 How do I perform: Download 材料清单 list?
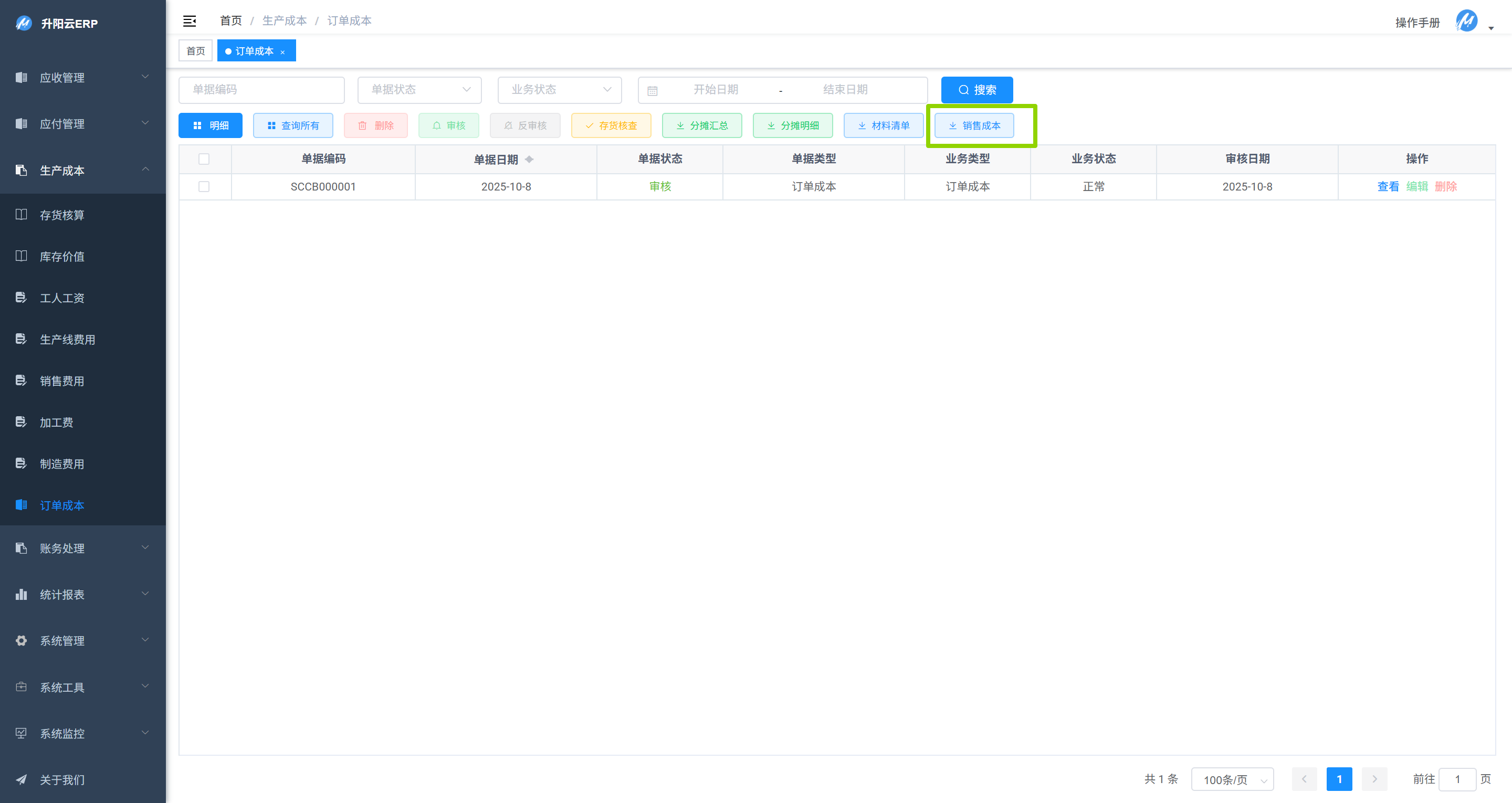[x=884, y=125]
